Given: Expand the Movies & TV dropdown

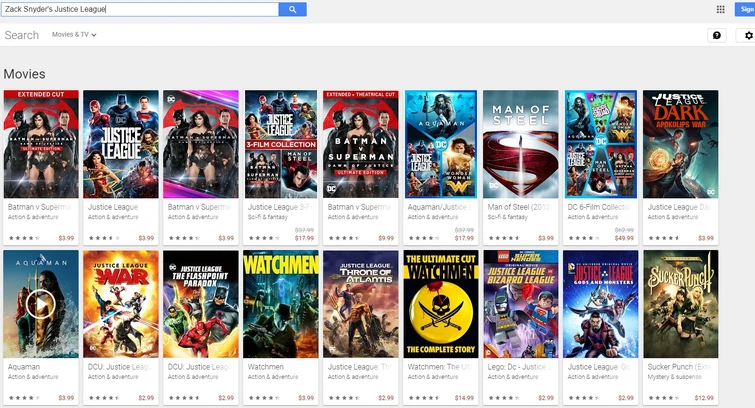Looking at the screenshot, I should [x=74, y=35].
